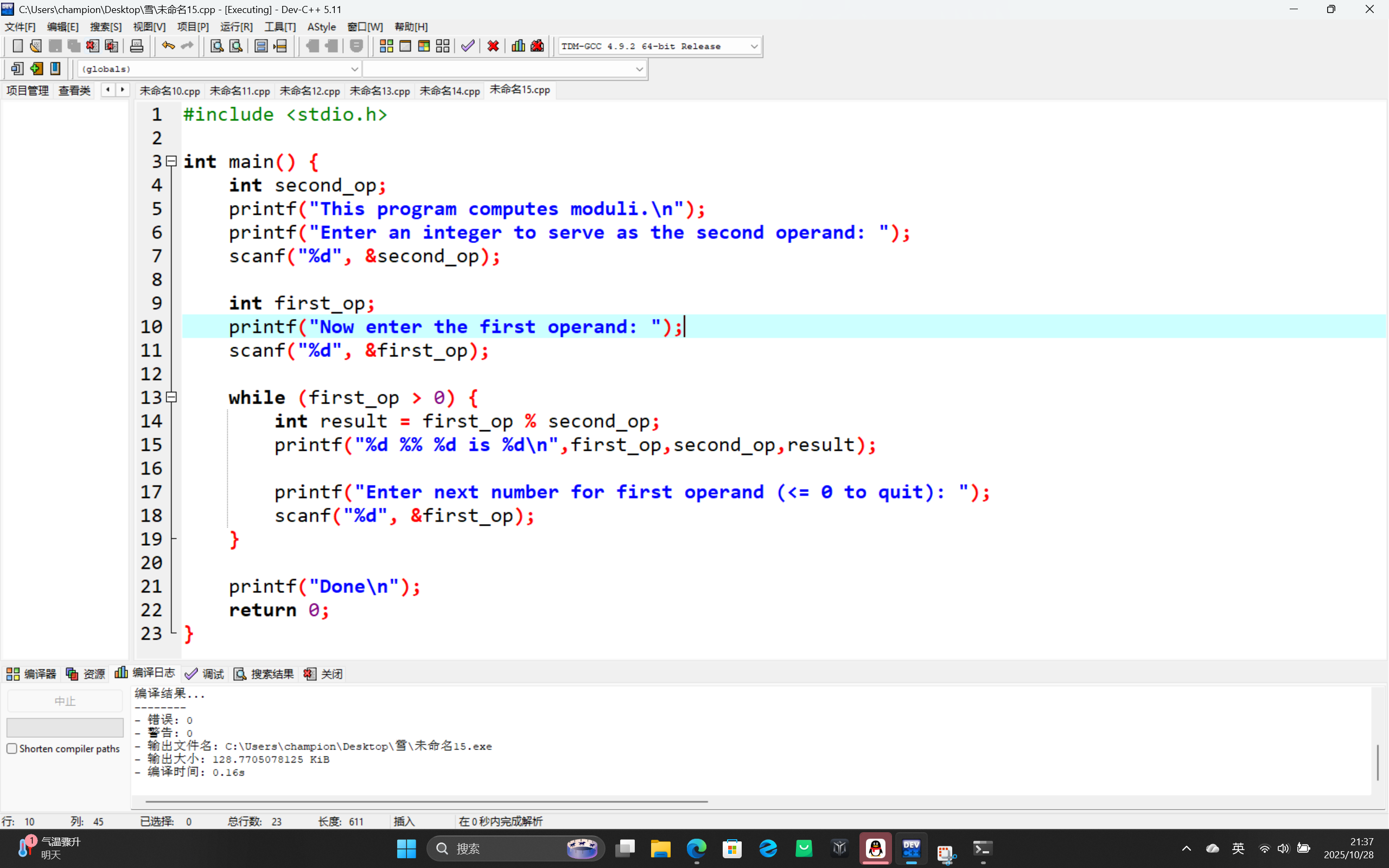
Task: Collapse the while loop fold marker
Action: [171, 397]
